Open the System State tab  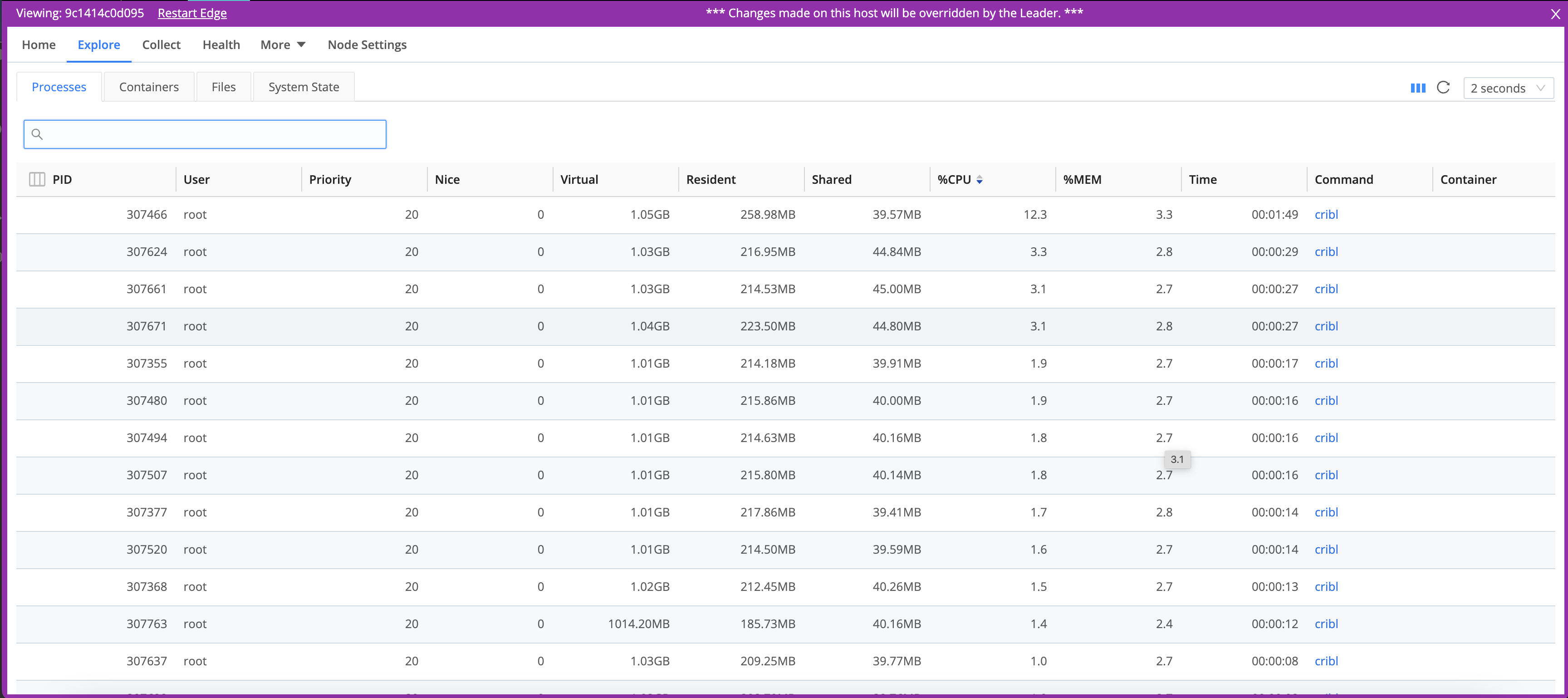(303, 87)
